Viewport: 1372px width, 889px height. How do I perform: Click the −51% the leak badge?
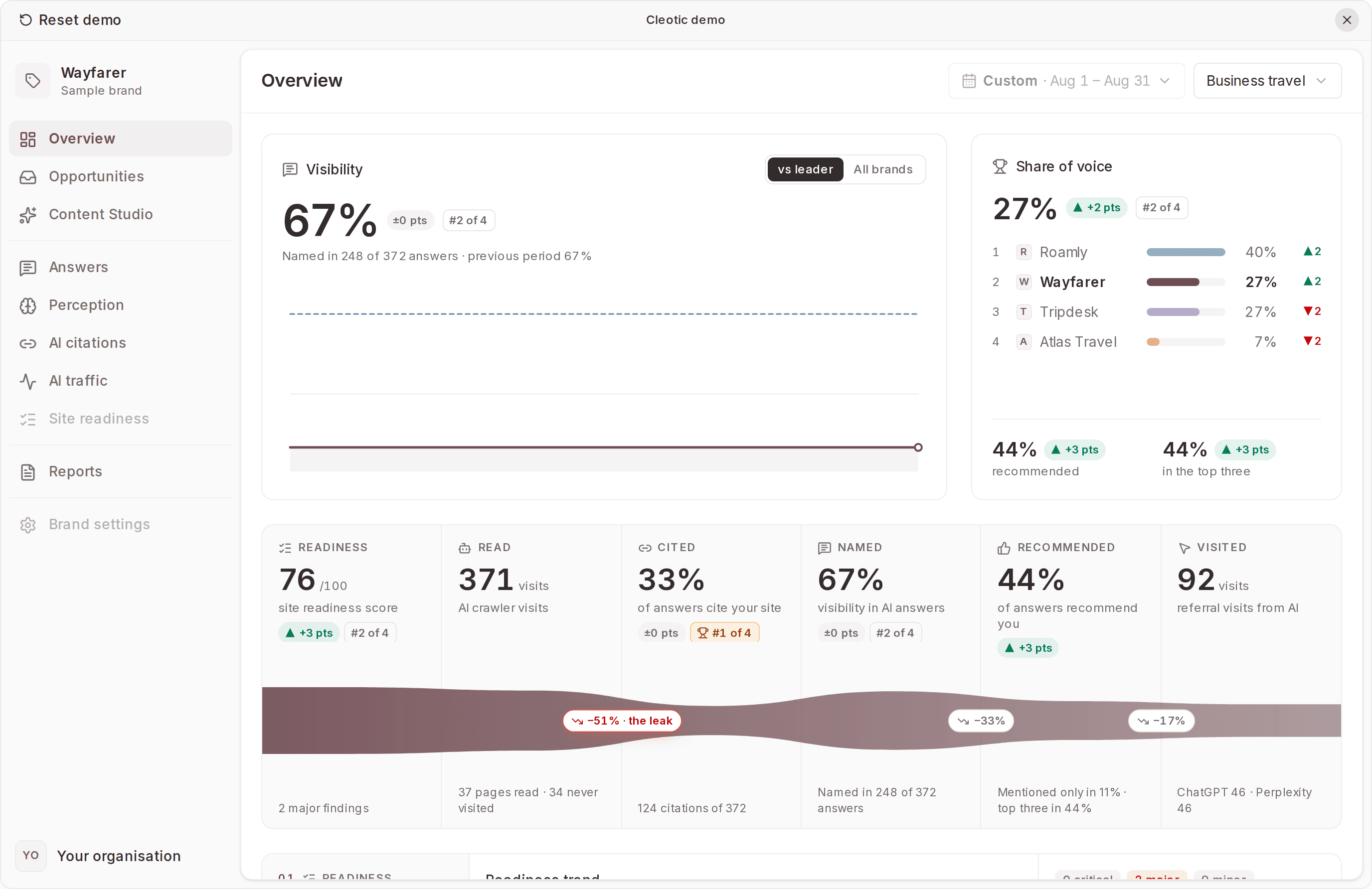(x=621, y=721)
